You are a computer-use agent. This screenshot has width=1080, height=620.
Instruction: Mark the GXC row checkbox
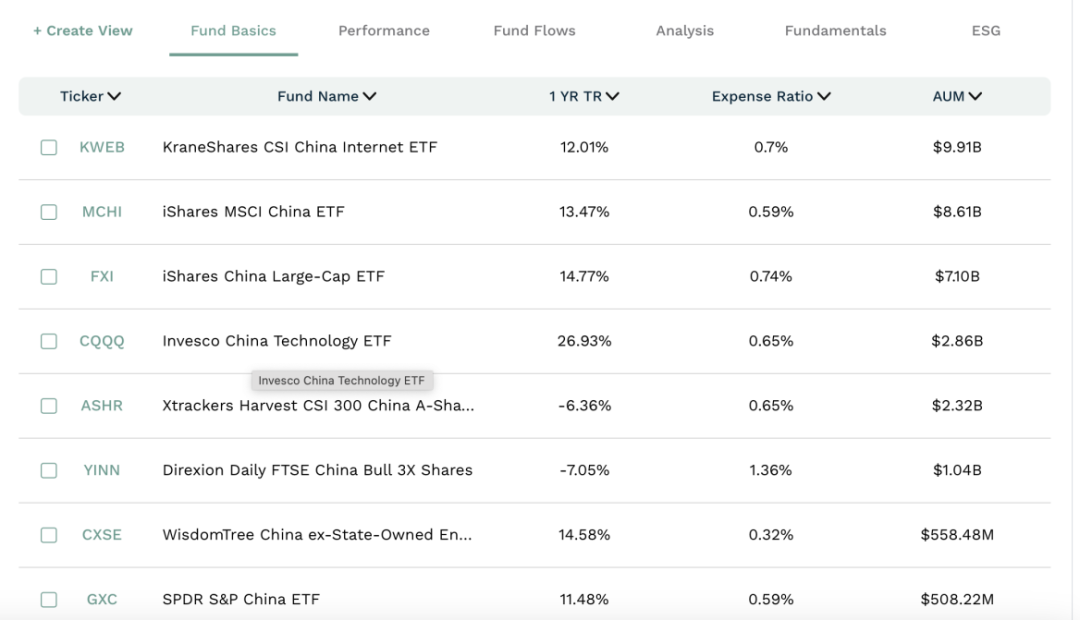pyautogui.click(x=49, y=600)
